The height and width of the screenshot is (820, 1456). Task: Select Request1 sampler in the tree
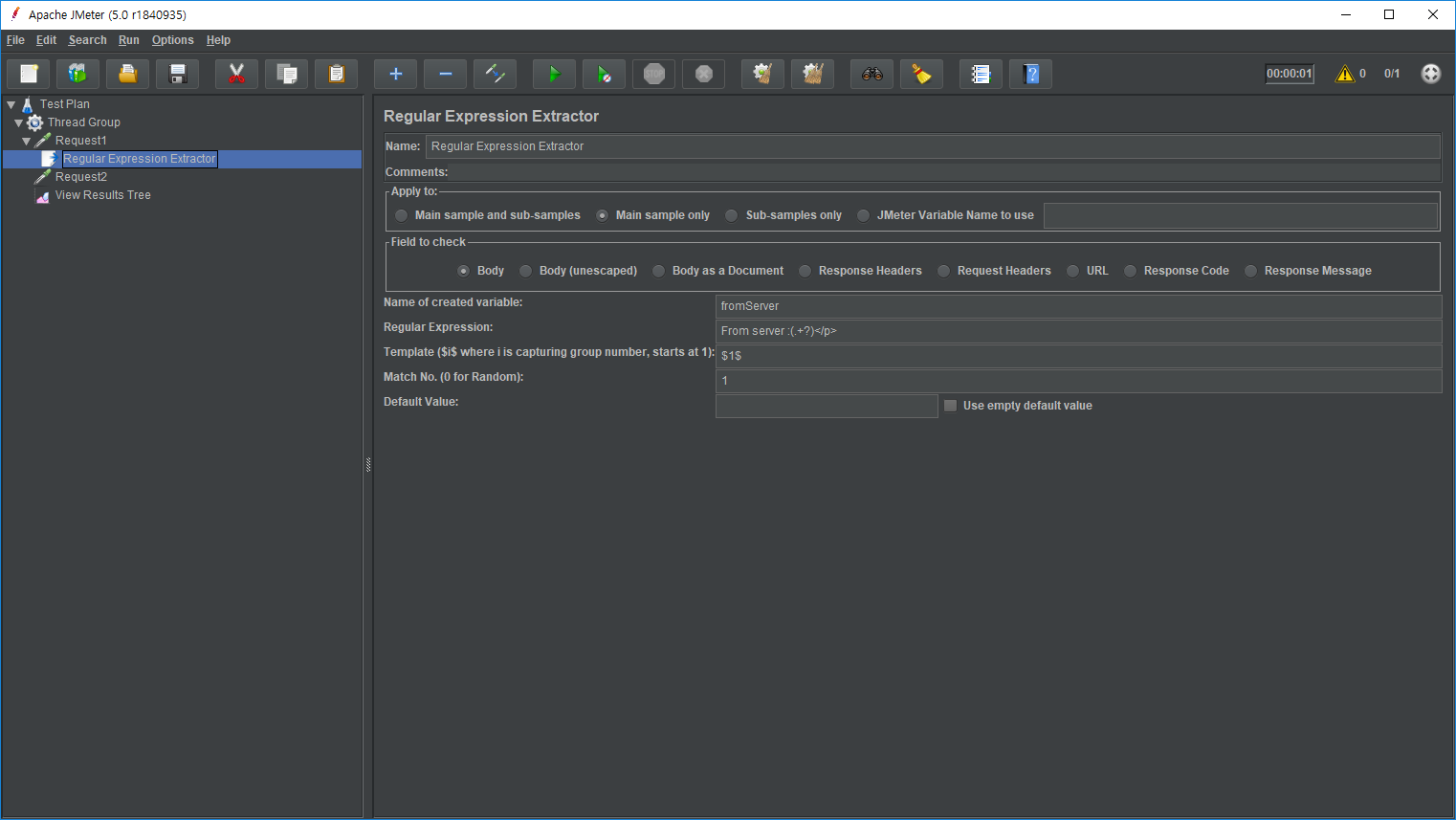point(81,141)
